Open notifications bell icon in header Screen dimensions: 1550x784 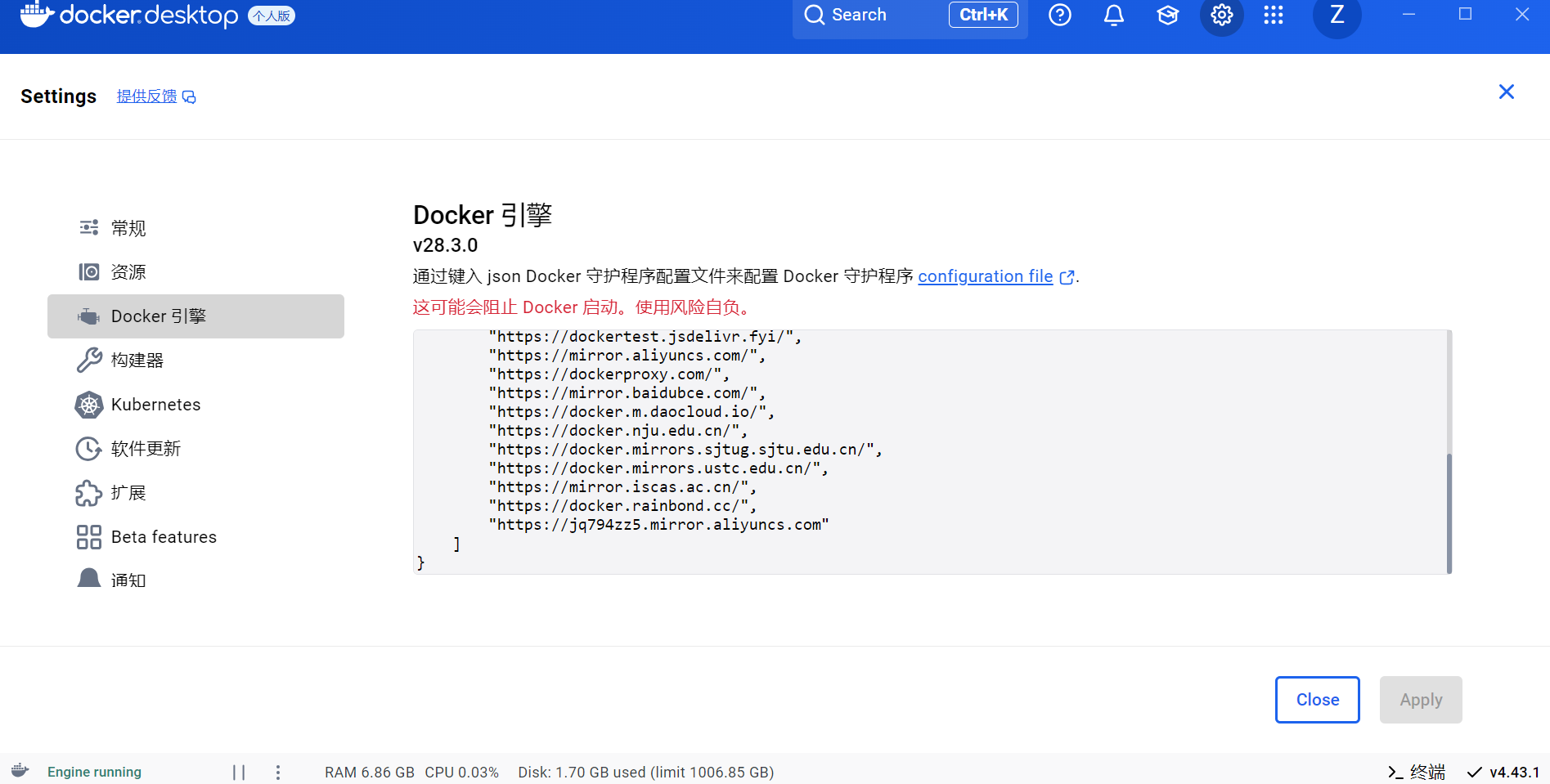point(1114,15)
